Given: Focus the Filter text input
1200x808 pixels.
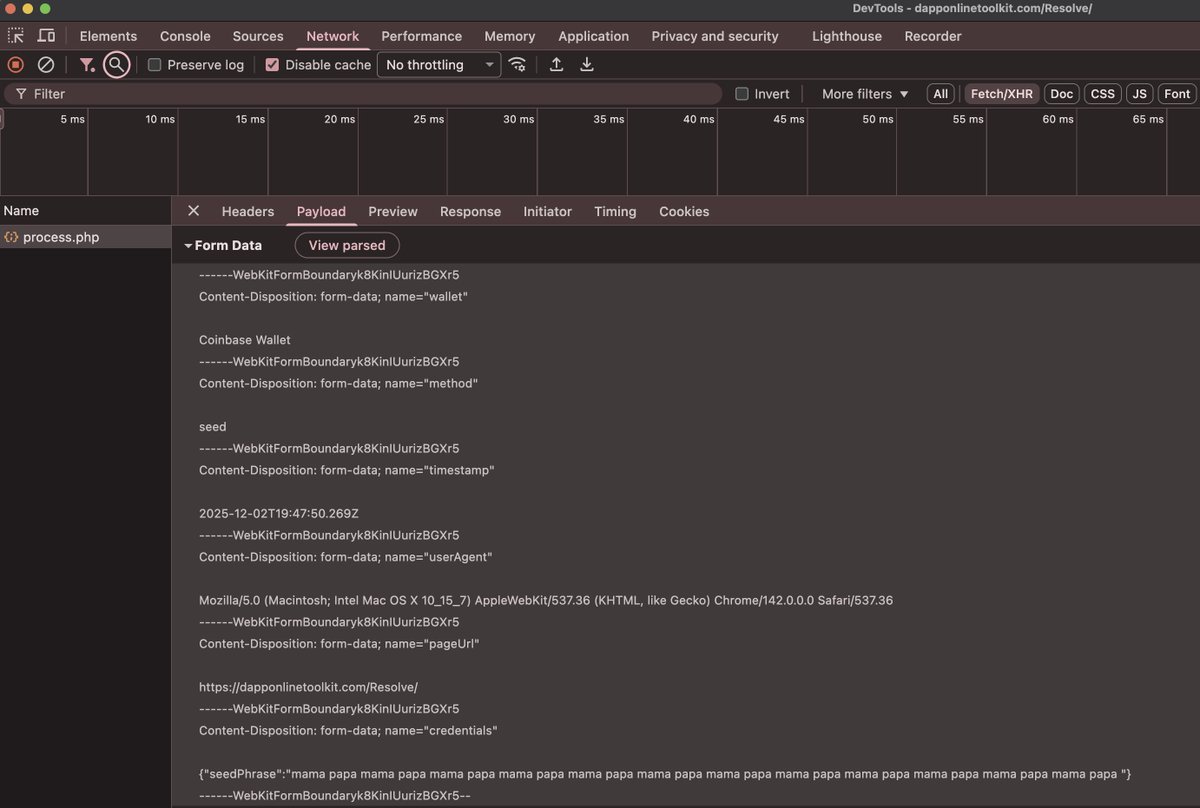Looking at the screenshot, I should (364, 94).
